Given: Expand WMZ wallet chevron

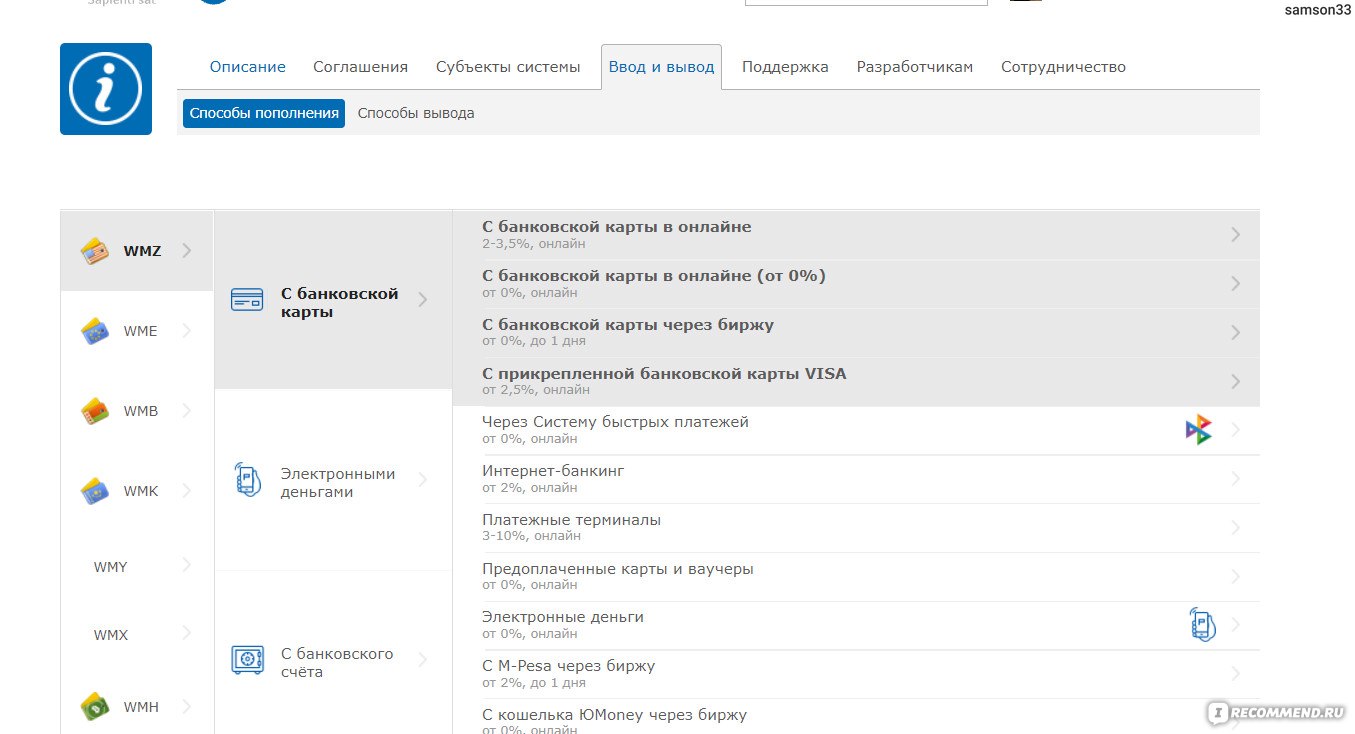Looking at the screenshot, I should coord(187,250).
